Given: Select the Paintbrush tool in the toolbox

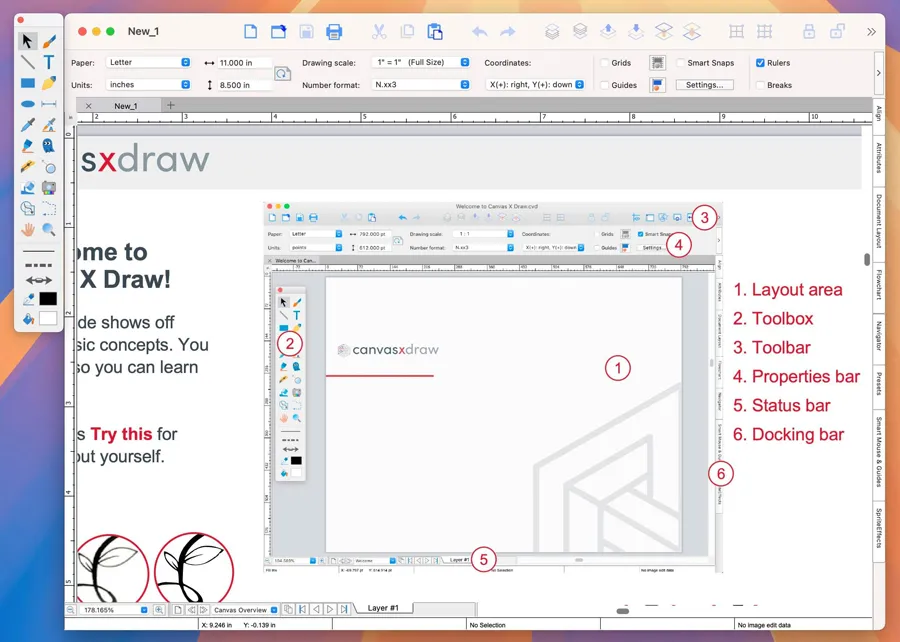Looking at the screenshot, I should (x=48, y=41).
